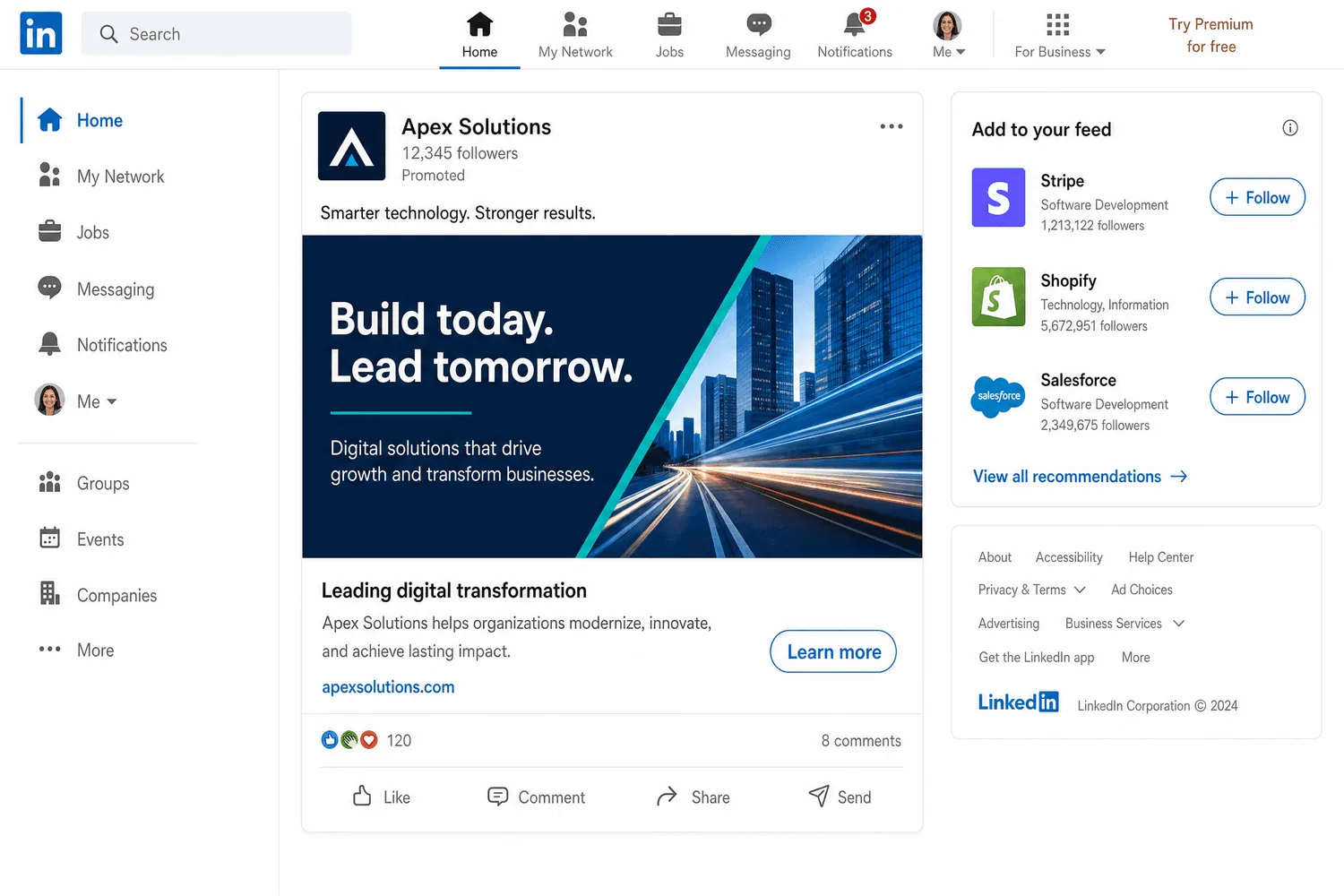
Task: Expand the Me menu in top bar
Action: (948, 36)
